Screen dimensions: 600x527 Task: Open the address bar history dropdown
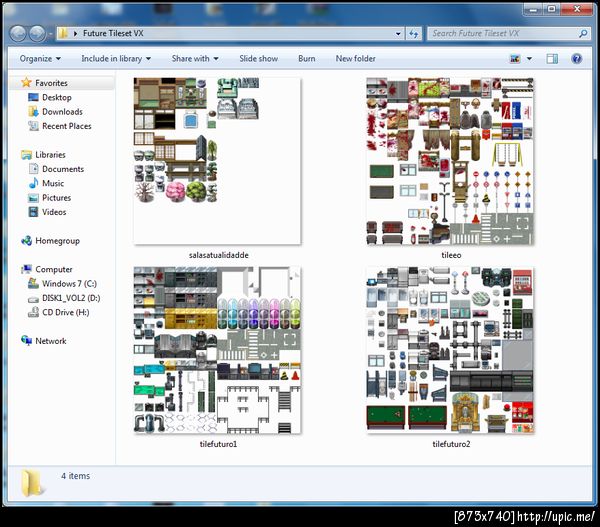click(x=398, y=34)
